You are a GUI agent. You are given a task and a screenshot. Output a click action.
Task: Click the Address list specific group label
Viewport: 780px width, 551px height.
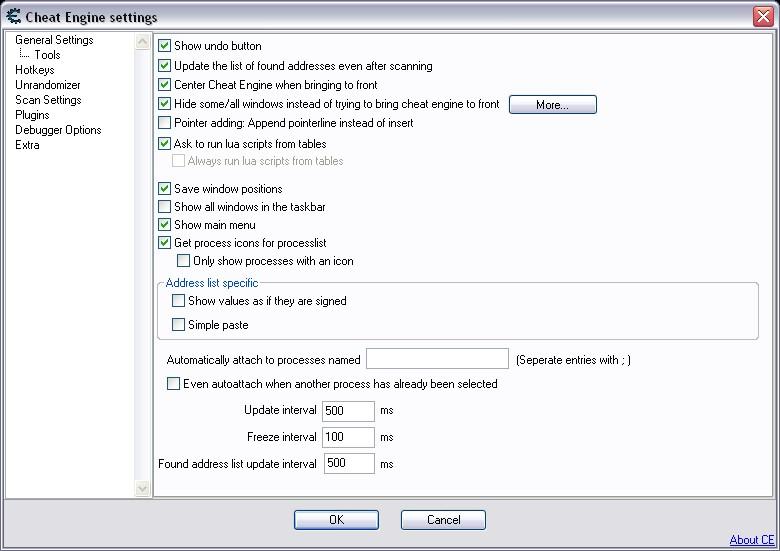(212, 282)
